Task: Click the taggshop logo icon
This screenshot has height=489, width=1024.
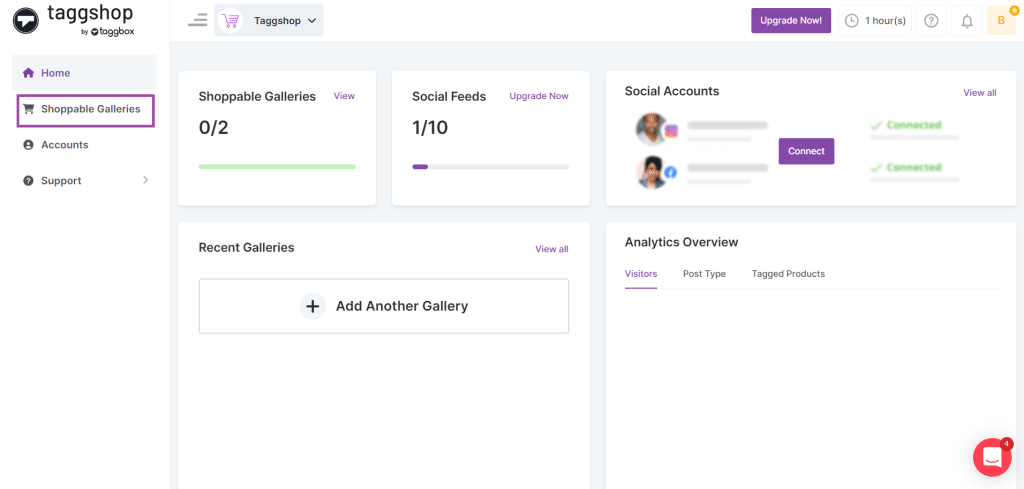Action: [25, 20]
